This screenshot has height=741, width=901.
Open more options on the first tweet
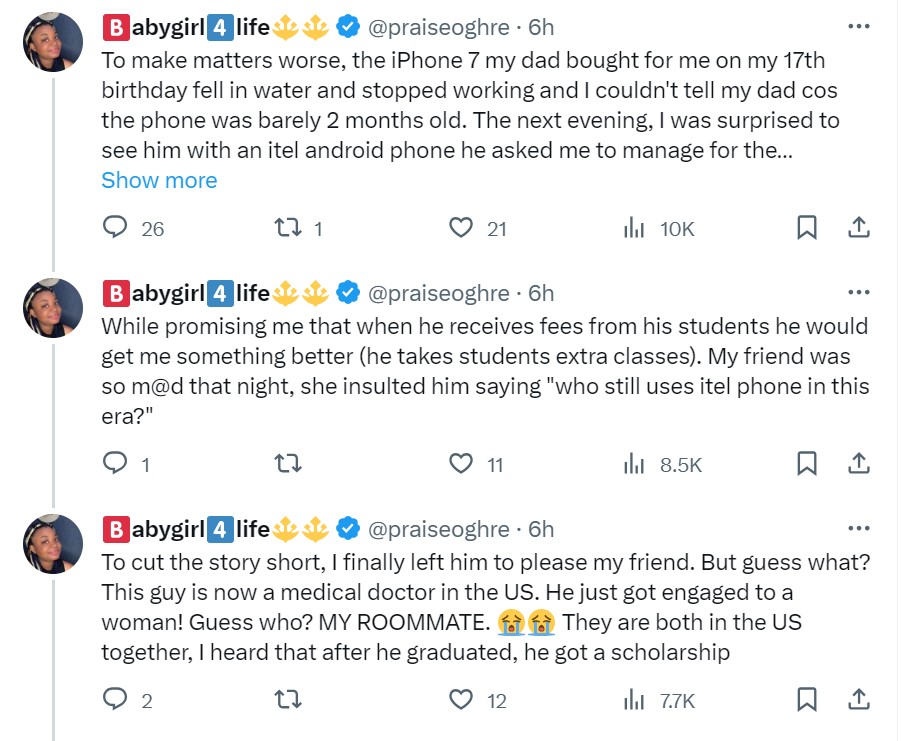coord(858,25)
